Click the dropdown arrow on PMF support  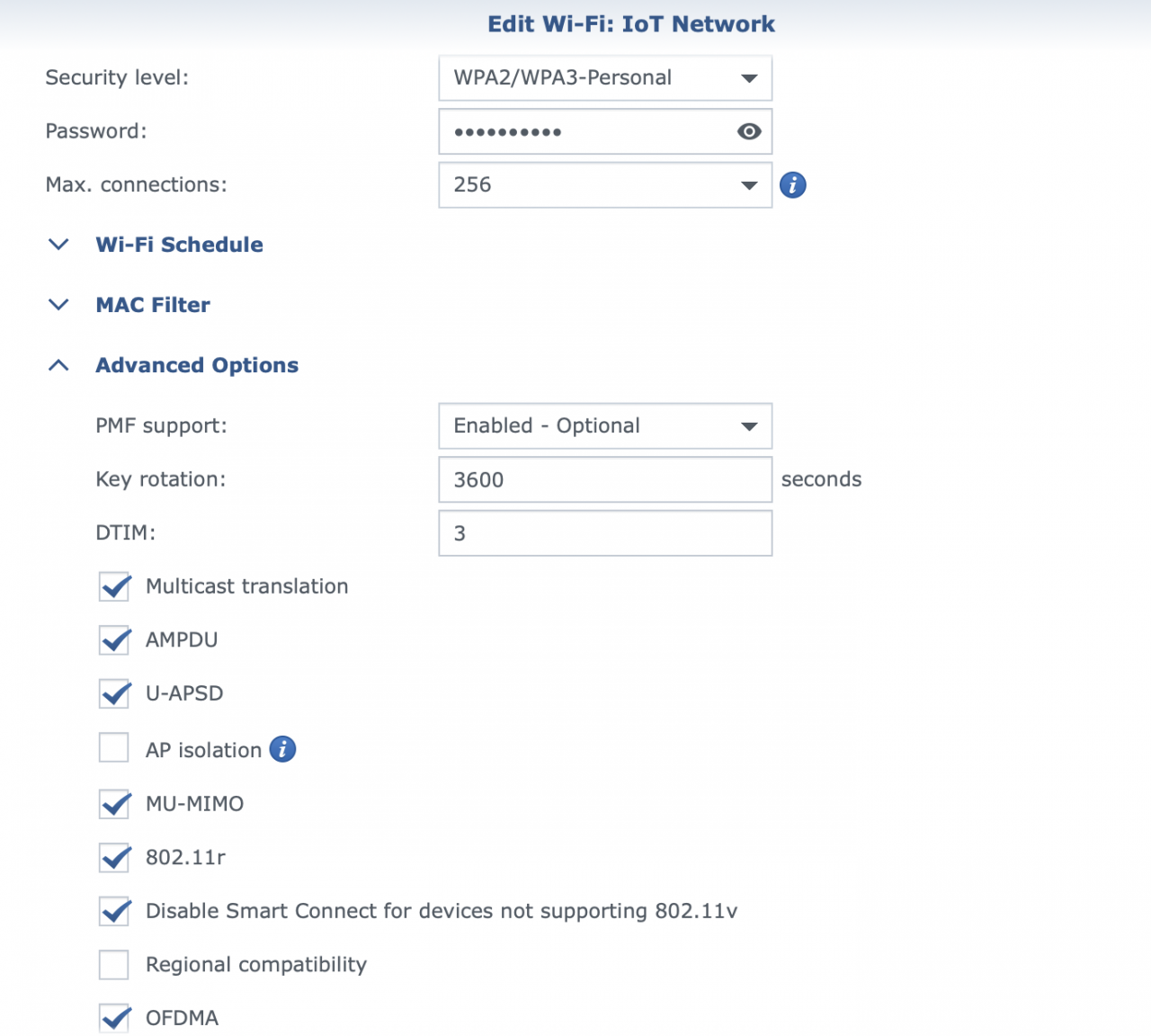click(x=748, y=426)
